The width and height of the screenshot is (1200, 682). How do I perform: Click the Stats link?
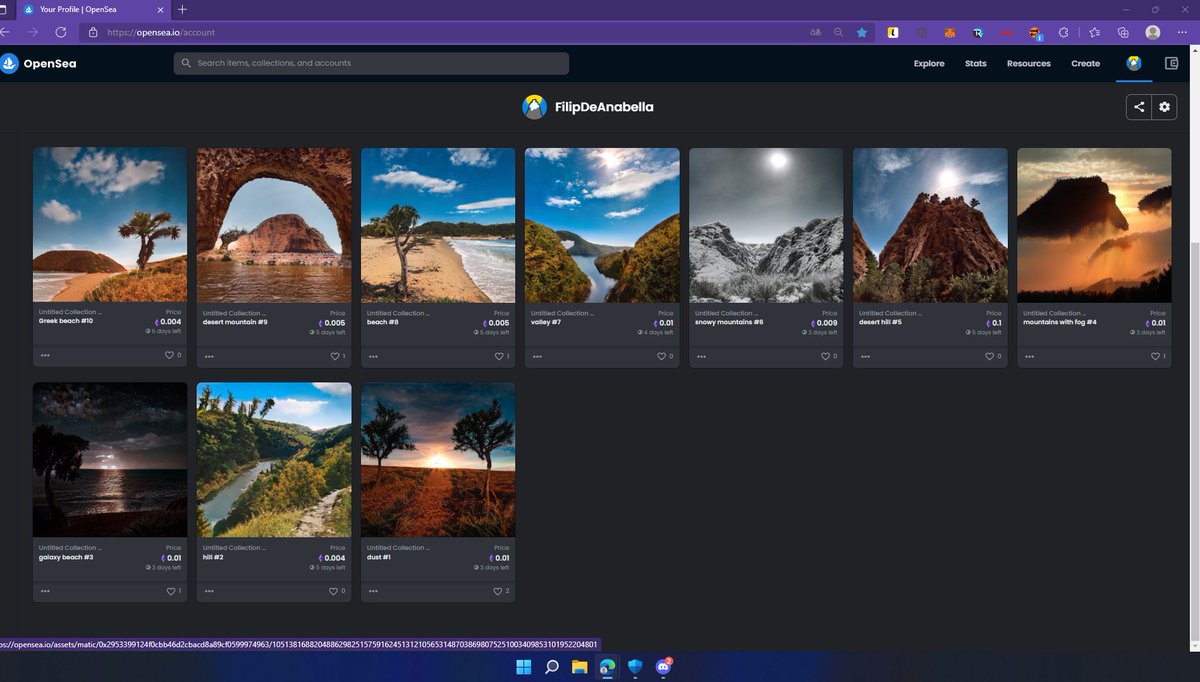(x=975, y=63)
